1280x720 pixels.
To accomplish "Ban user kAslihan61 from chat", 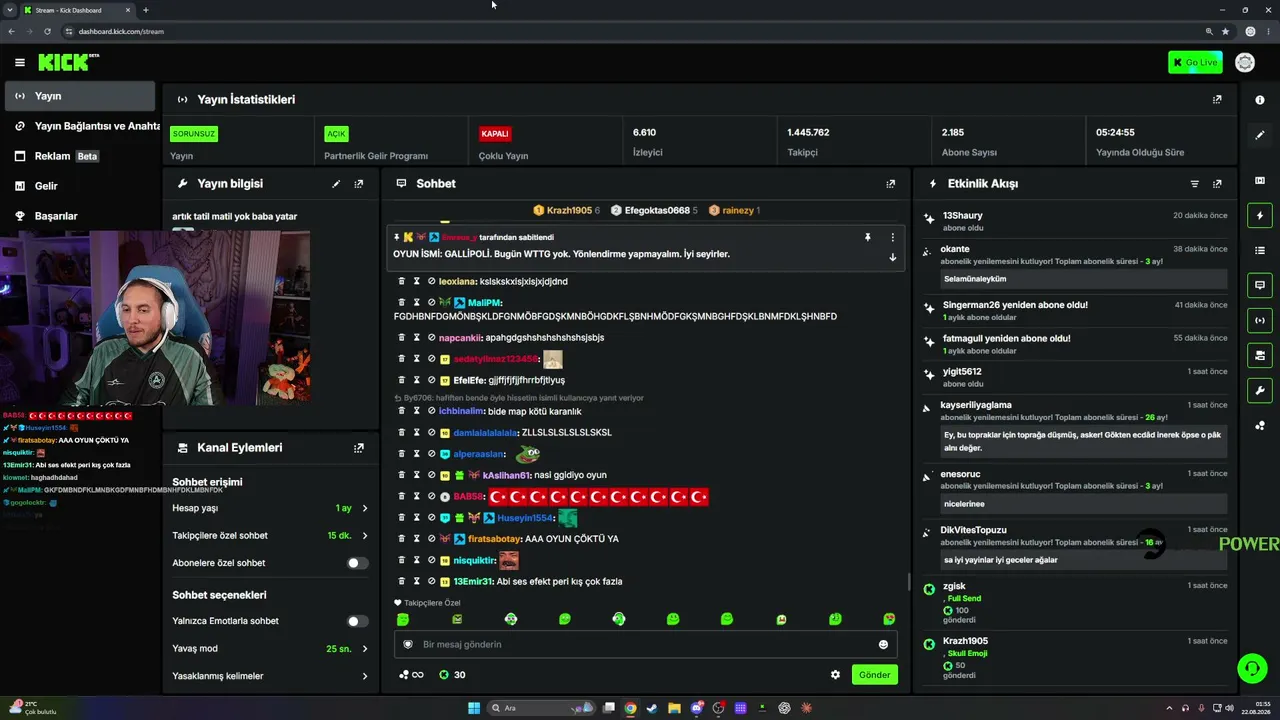I will pos(432,475).
